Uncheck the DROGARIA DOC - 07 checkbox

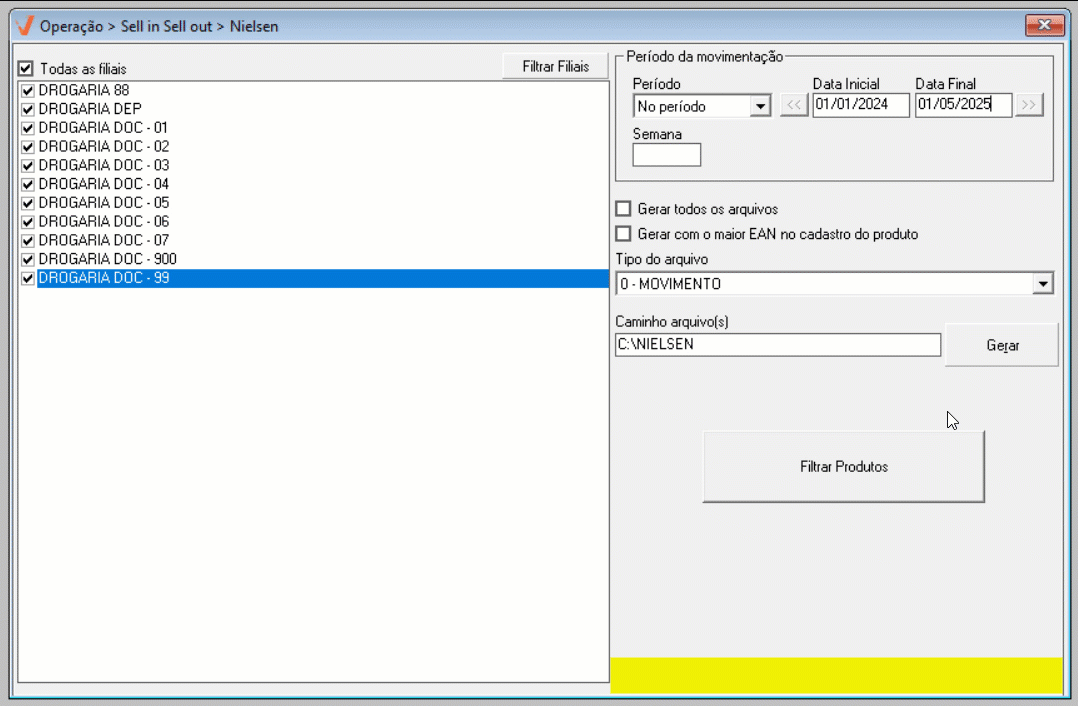click(x=28, y=241)
